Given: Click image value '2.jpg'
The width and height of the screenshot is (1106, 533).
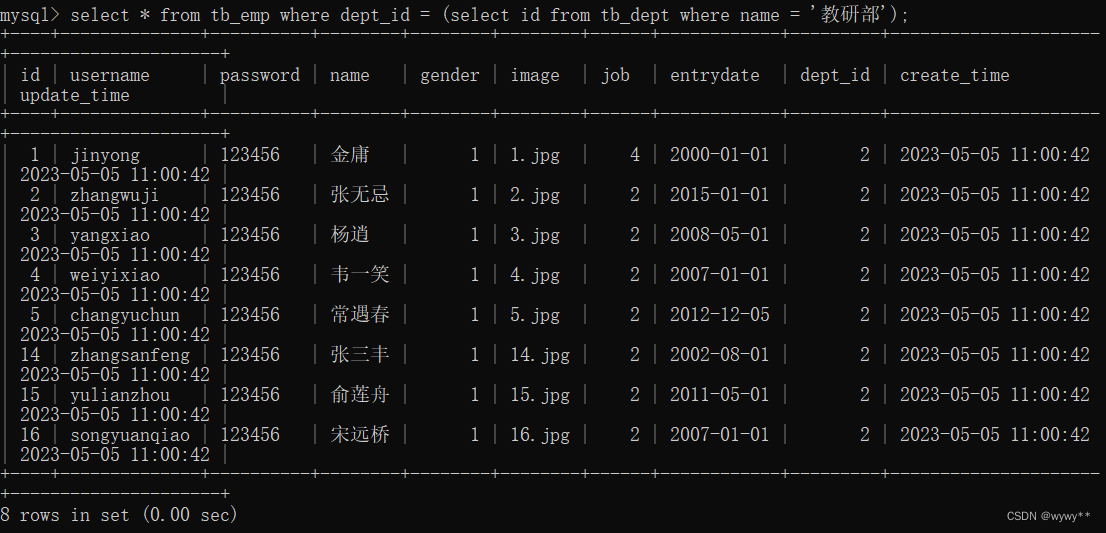Looking at the screenshot, I should click(x=535, y=195).
